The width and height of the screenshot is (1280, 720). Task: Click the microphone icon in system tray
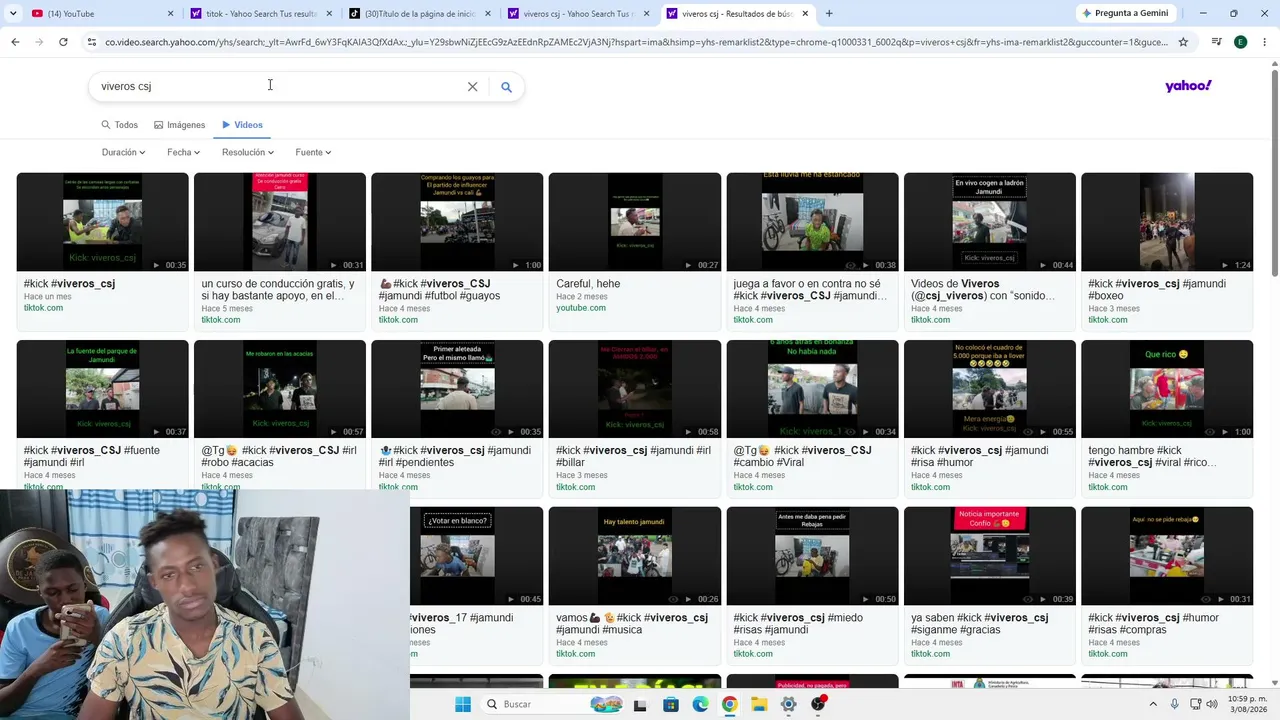click(x=1175, y=704)
